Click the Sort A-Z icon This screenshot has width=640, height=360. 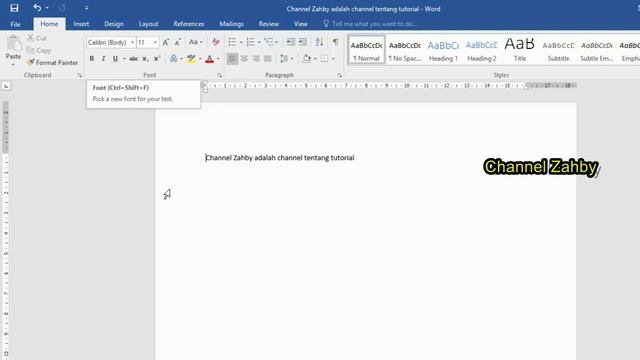click(319, 42)
